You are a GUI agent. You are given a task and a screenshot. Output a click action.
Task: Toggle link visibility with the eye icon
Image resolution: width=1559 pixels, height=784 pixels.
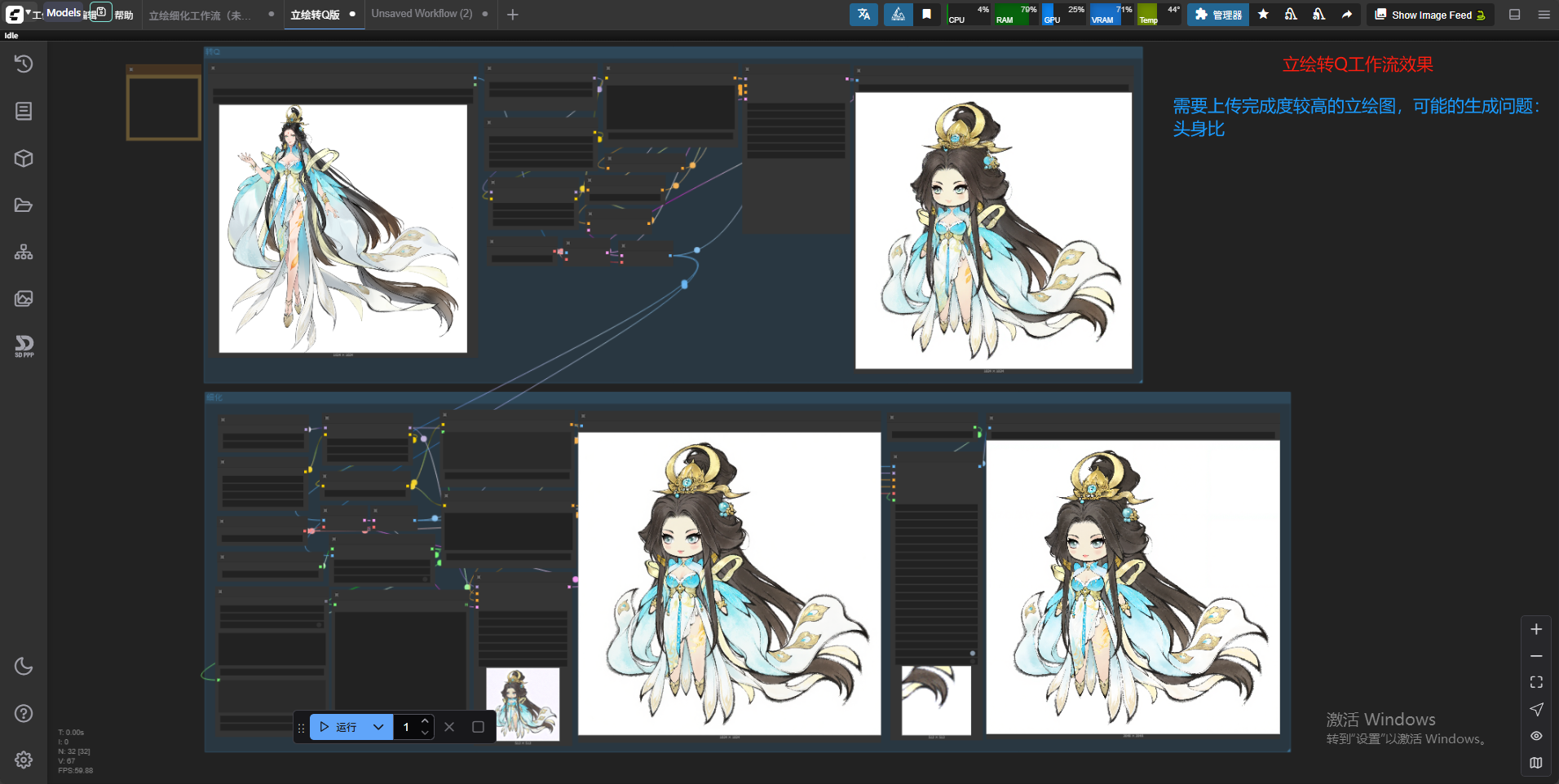pyautogui.click(x=1536, y=736)
